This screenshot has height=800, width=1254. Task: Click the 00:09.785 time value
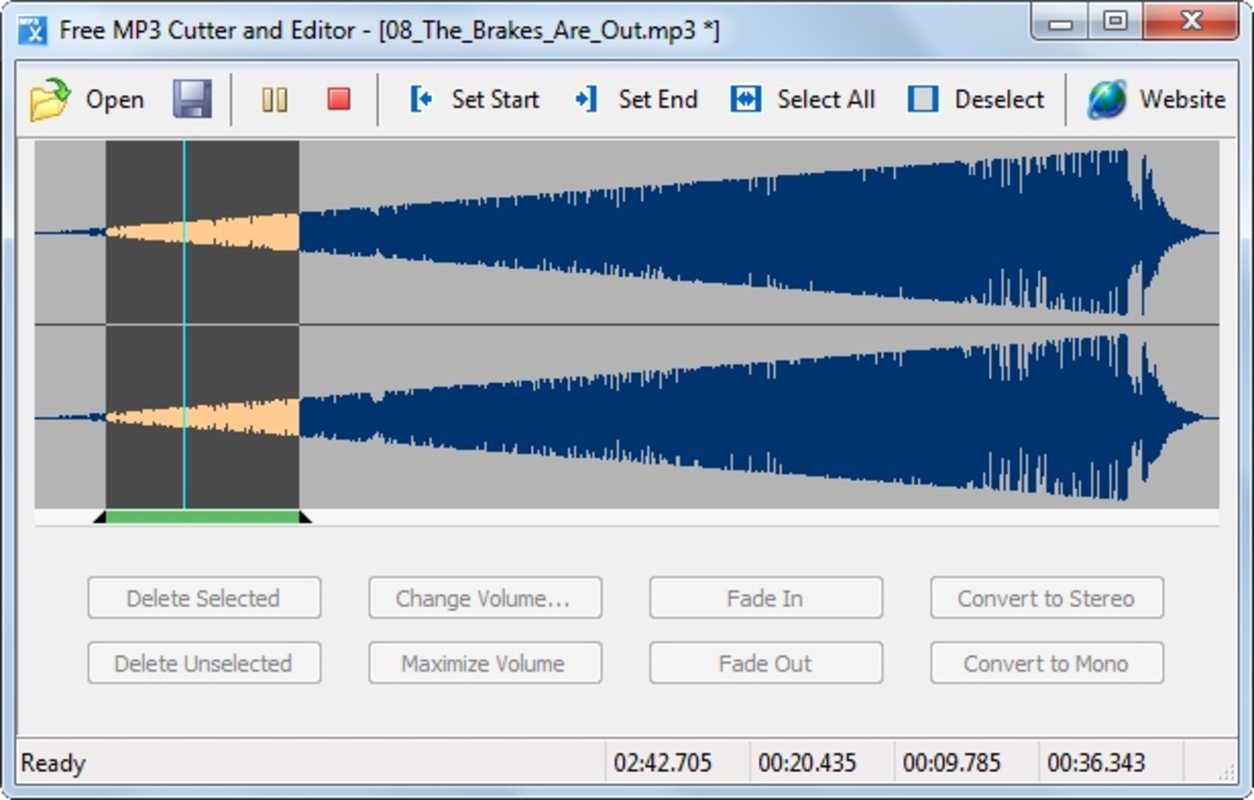click(x=951, y=763)
